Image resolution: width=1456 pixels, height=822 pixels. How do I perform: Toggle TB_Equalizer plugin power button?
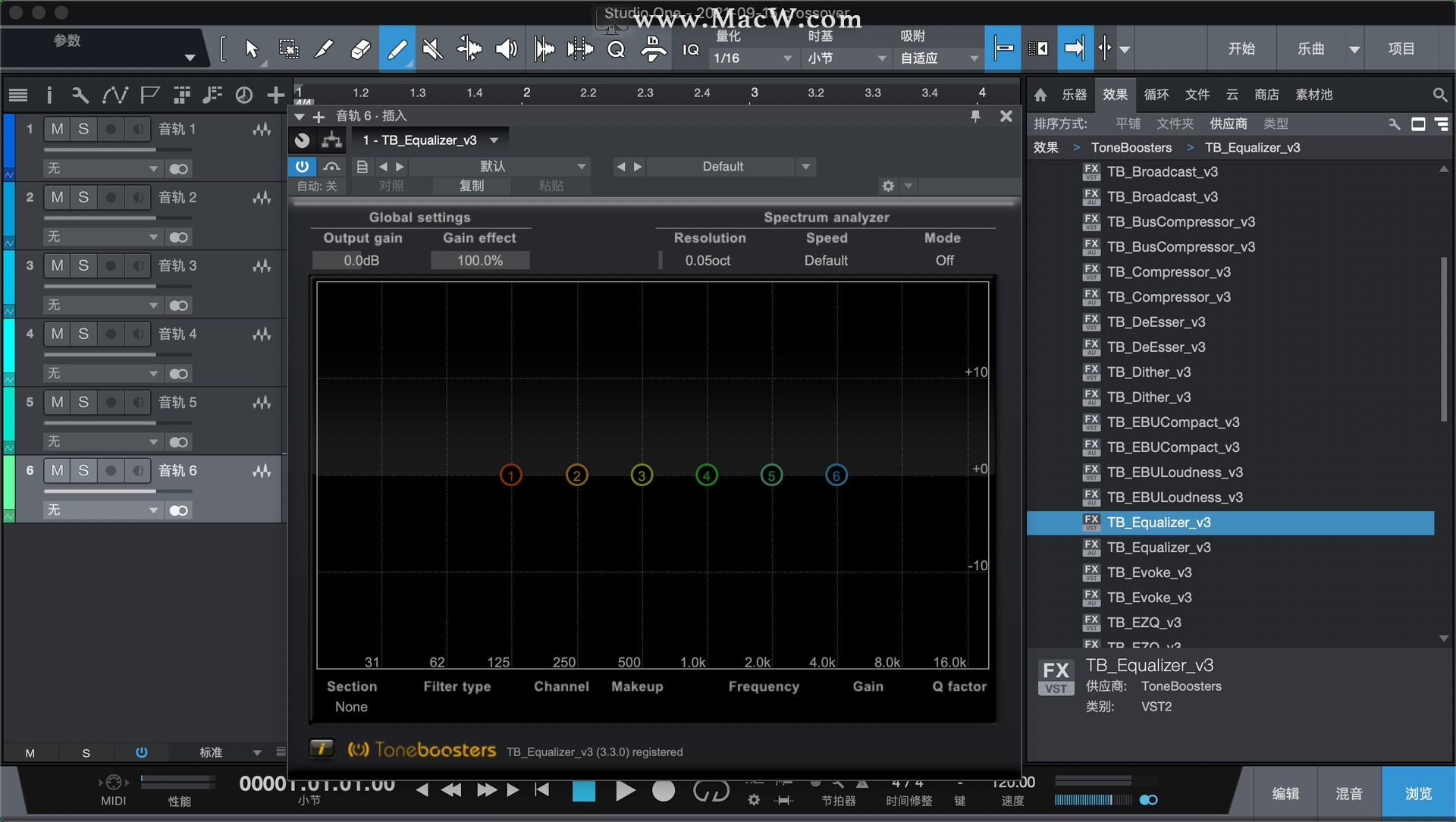click(302, 166)
